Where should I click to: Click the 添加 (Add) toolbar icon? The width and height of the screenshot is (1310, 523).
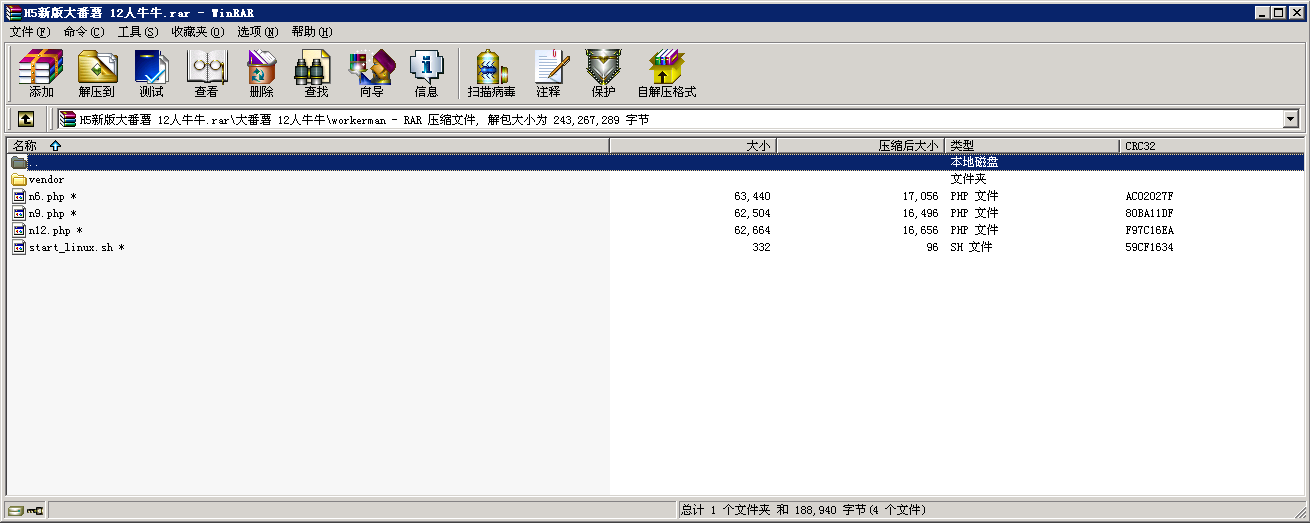41,73
